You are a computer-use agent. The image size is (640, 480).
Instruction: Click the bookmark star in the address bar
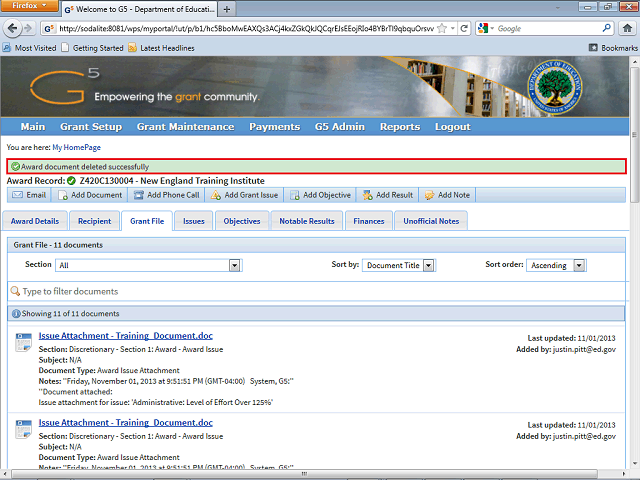pos(442,29)
